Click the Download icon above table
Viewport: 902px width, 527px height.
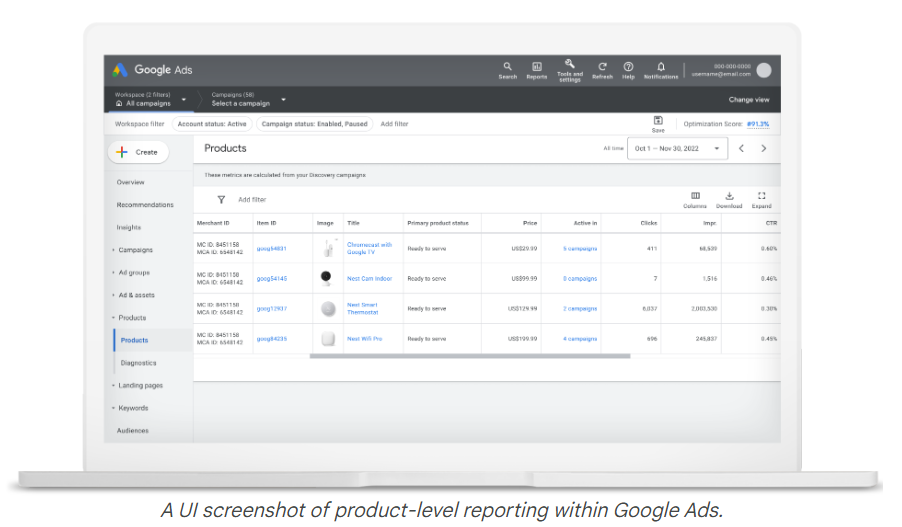click(729, 197)
